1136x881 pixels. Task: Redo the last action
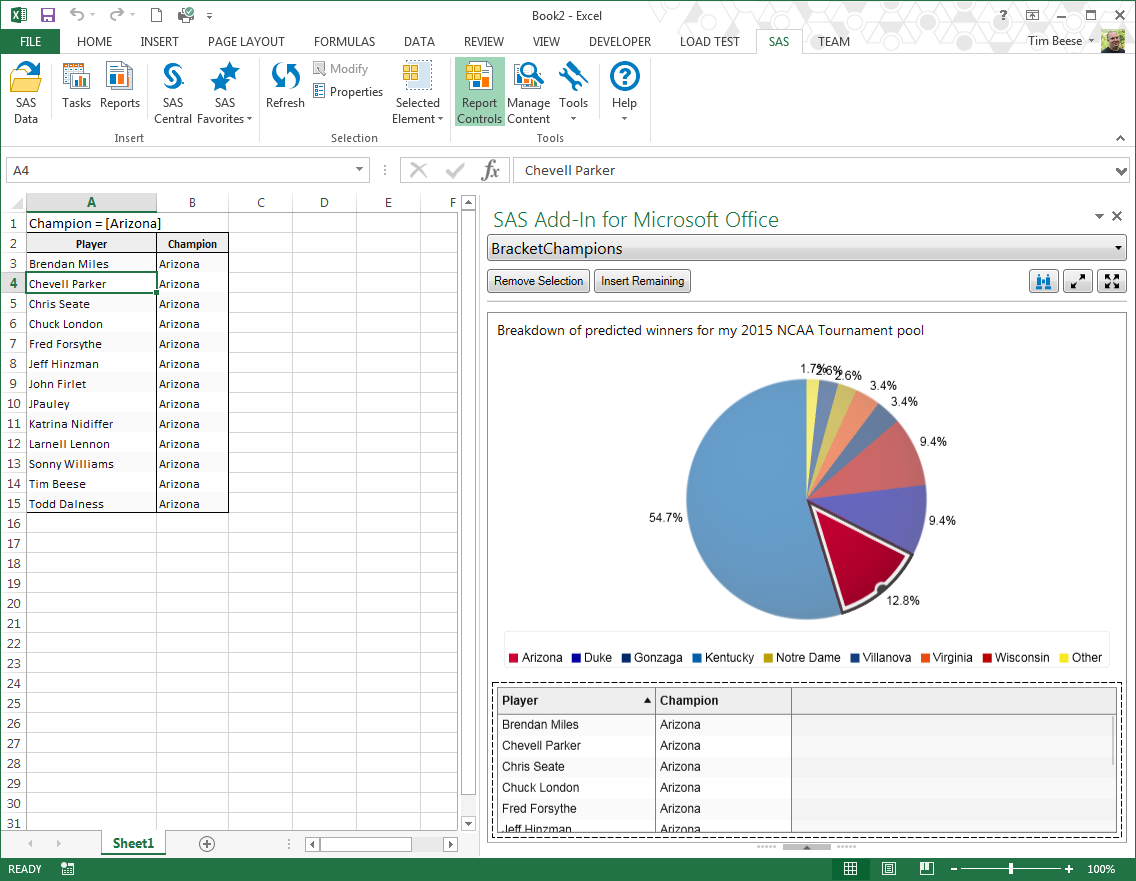click(116, 15)
